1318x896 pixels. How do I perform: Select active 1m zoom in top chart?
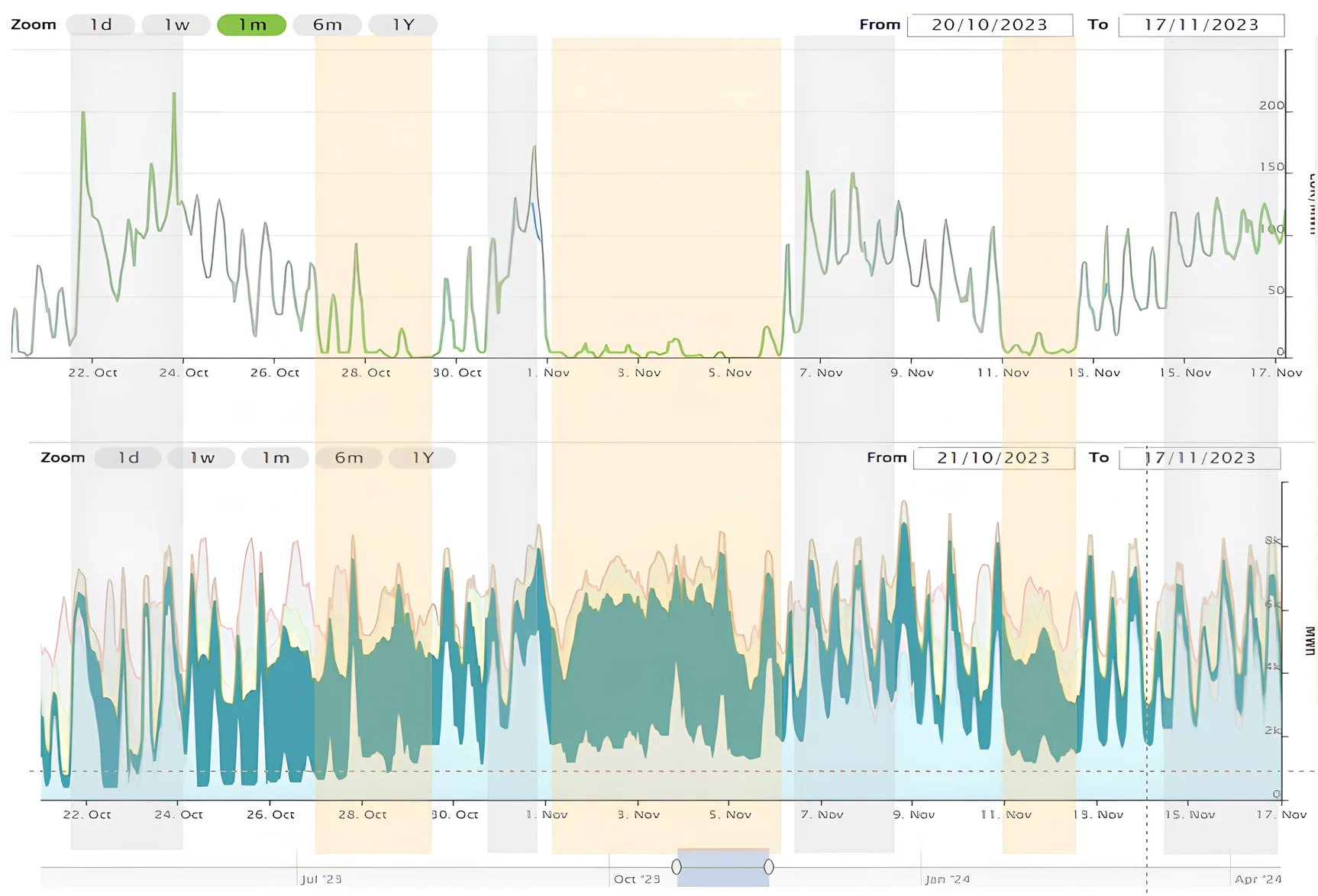252,25
